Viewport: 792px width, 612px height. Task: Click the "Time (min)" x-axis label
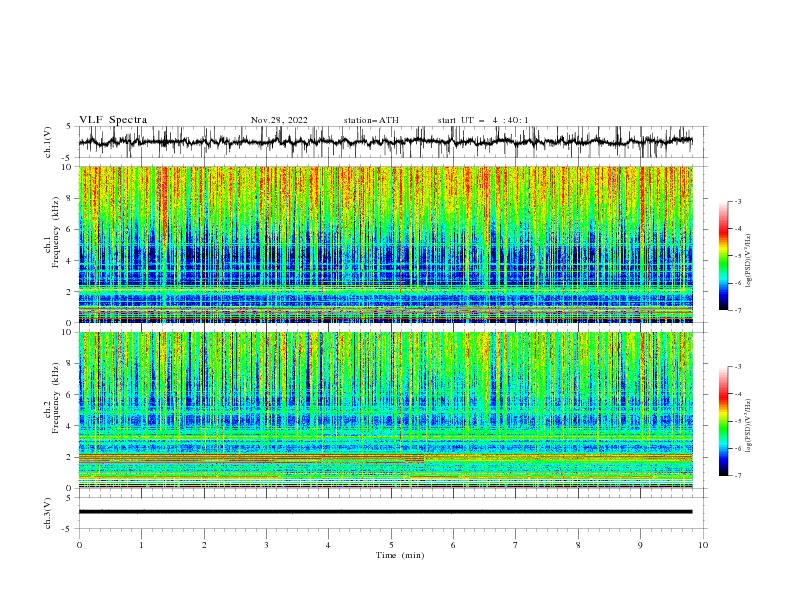coord(400,555)
